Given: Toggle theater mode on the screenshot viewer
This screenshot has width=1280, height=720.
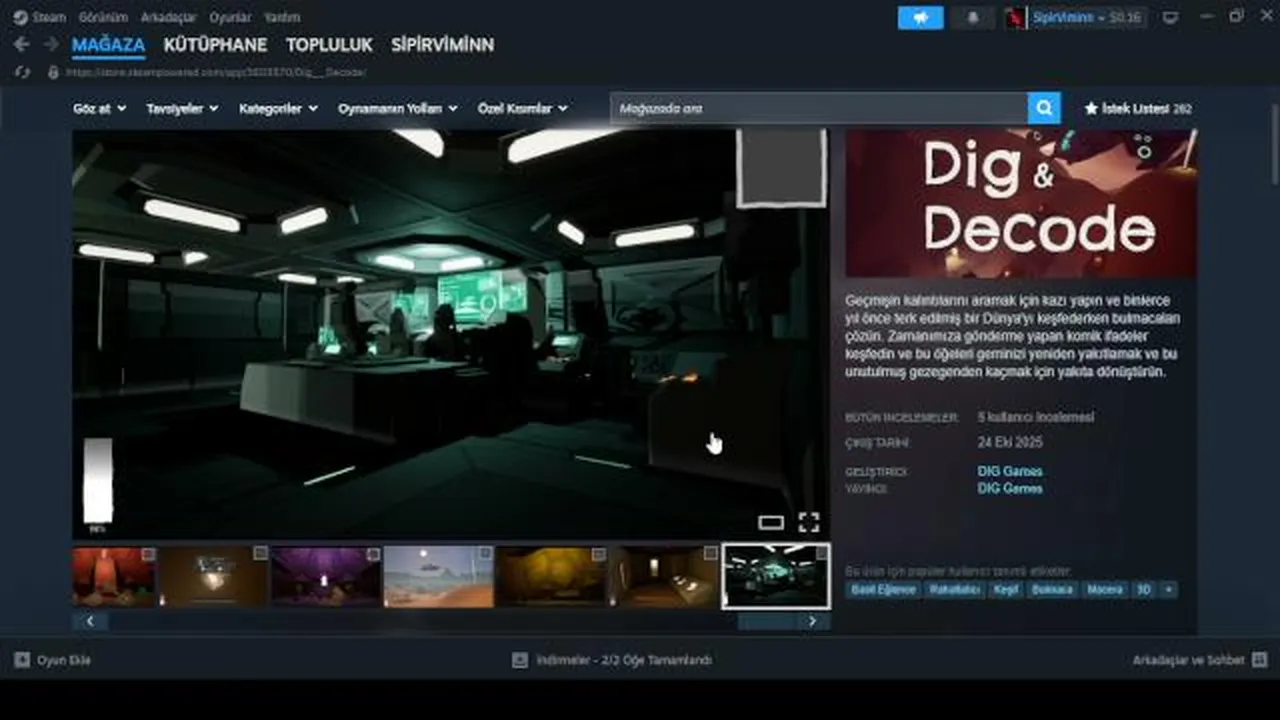Looking at the screenshot, I should 771,522.
